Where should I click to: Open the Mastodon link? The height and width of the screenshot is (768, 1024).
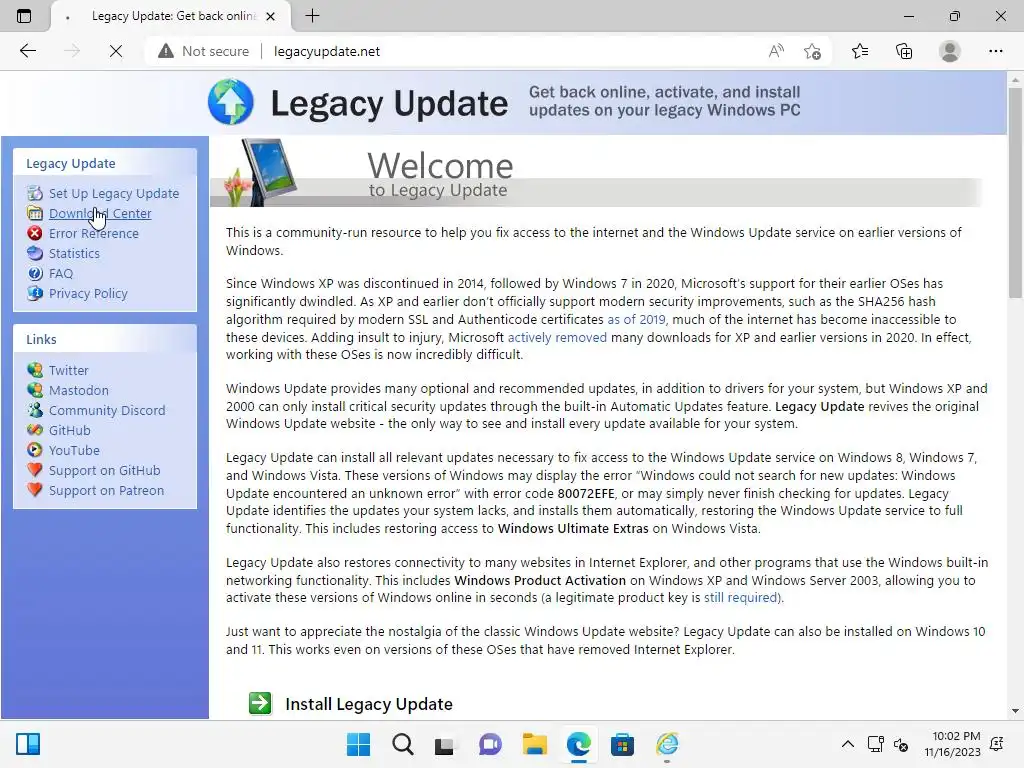(x=79, y=391)
